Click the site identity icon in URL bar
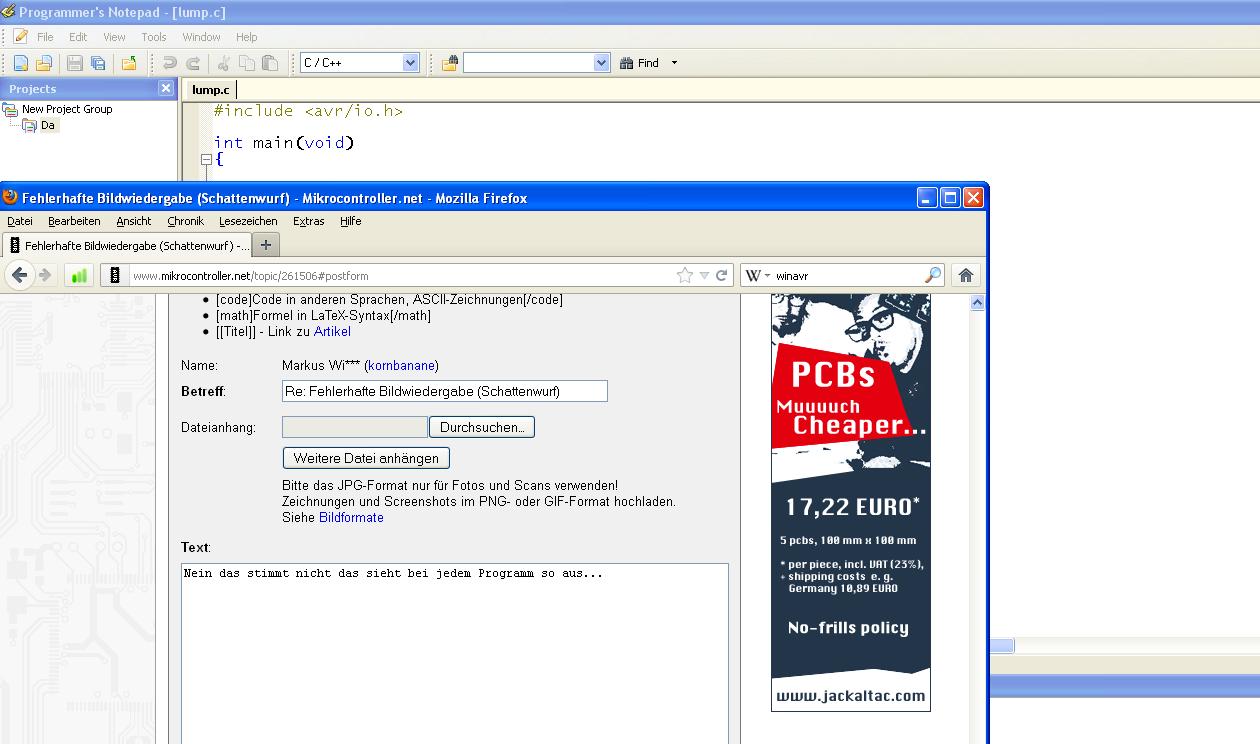The width and height of the screenshot is (1260, 744). (116, 275)
